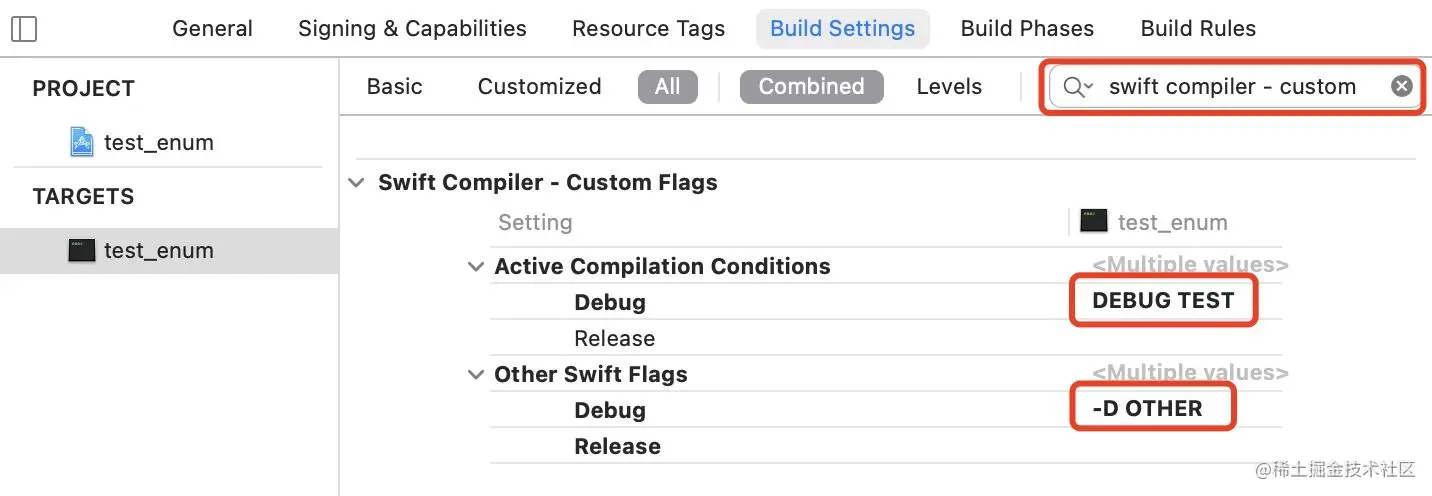Open the Signing & Capabilities tab

pos(412,29)
